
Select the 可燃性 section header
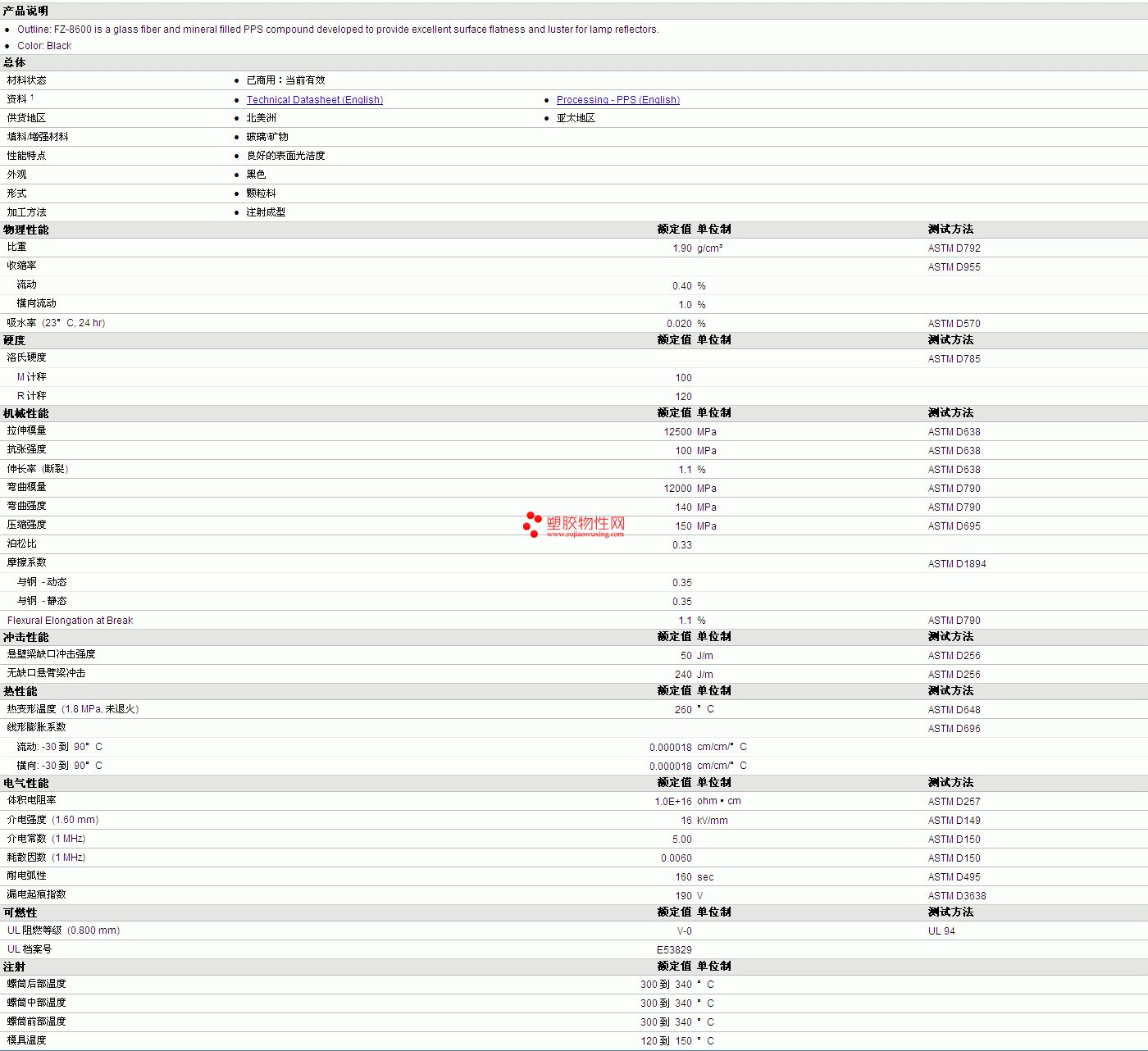pos(20,912)
